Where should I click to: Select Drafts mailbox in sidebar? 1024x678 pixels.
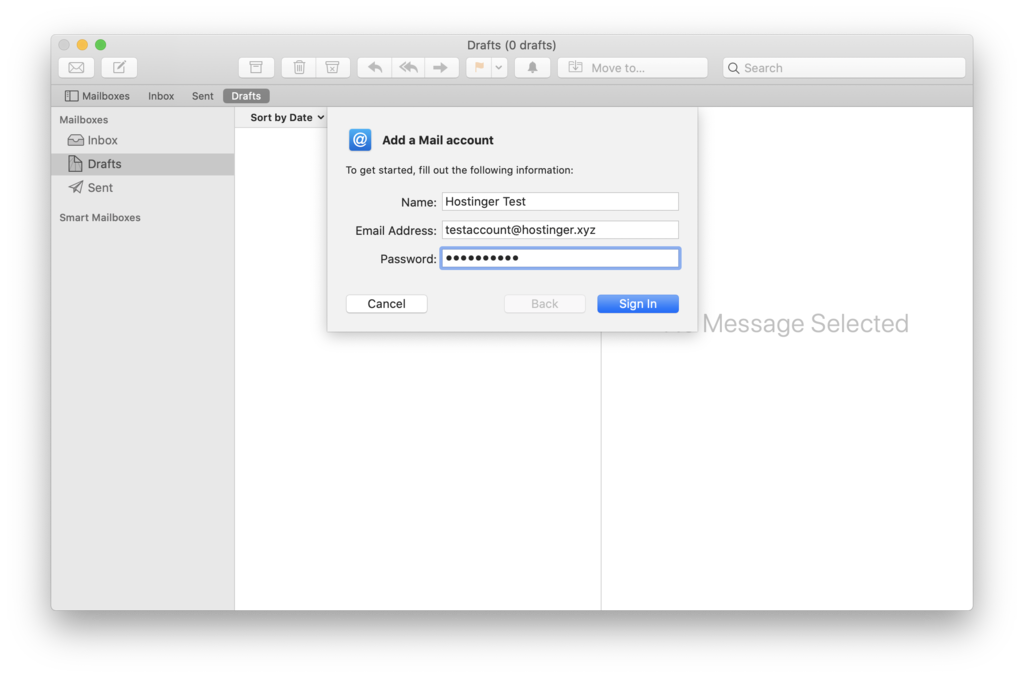coord(142,164)
